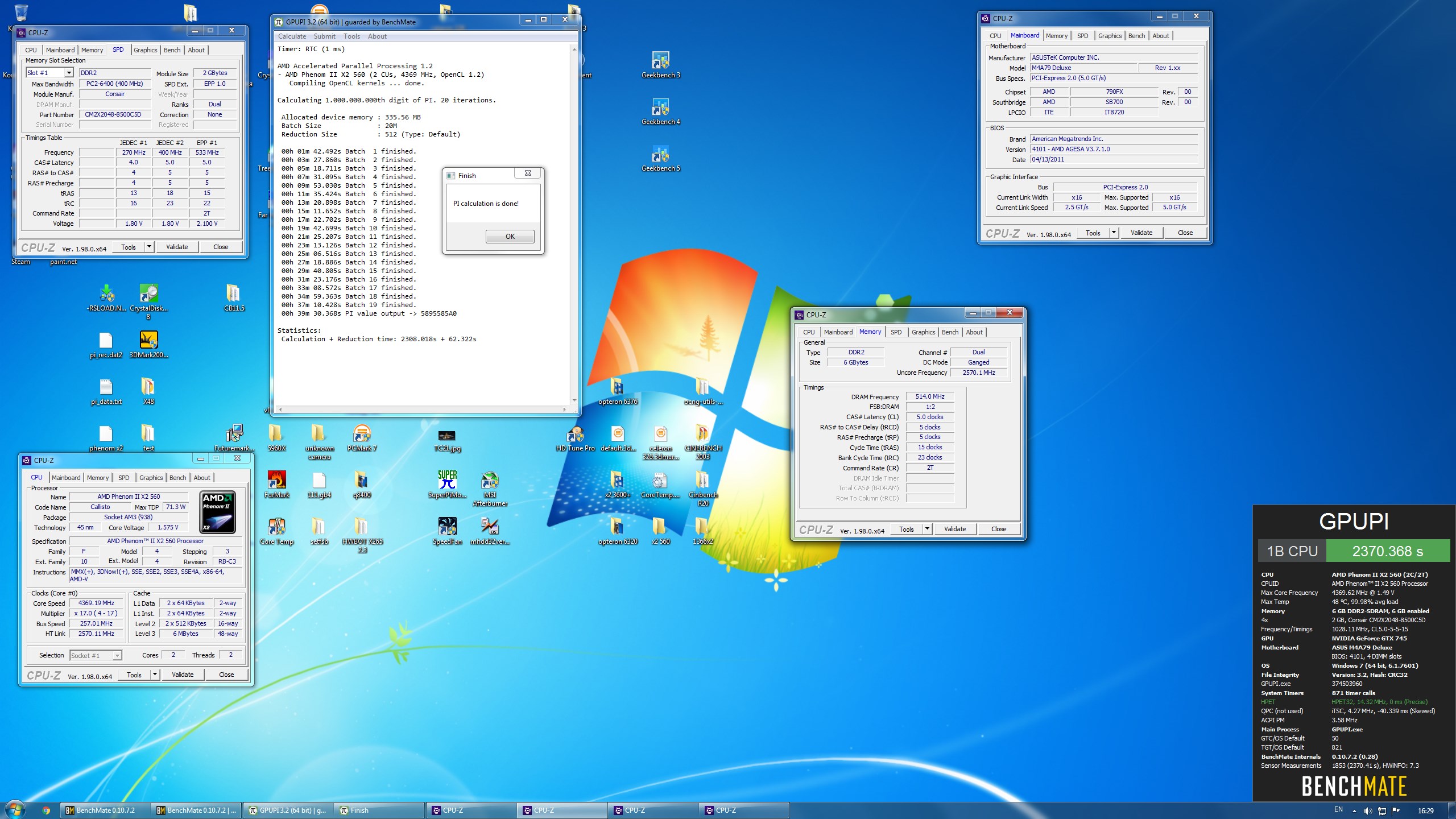Launch the CrystalDisk desktop icon
1456x819 pixels.
coord(148,301)
